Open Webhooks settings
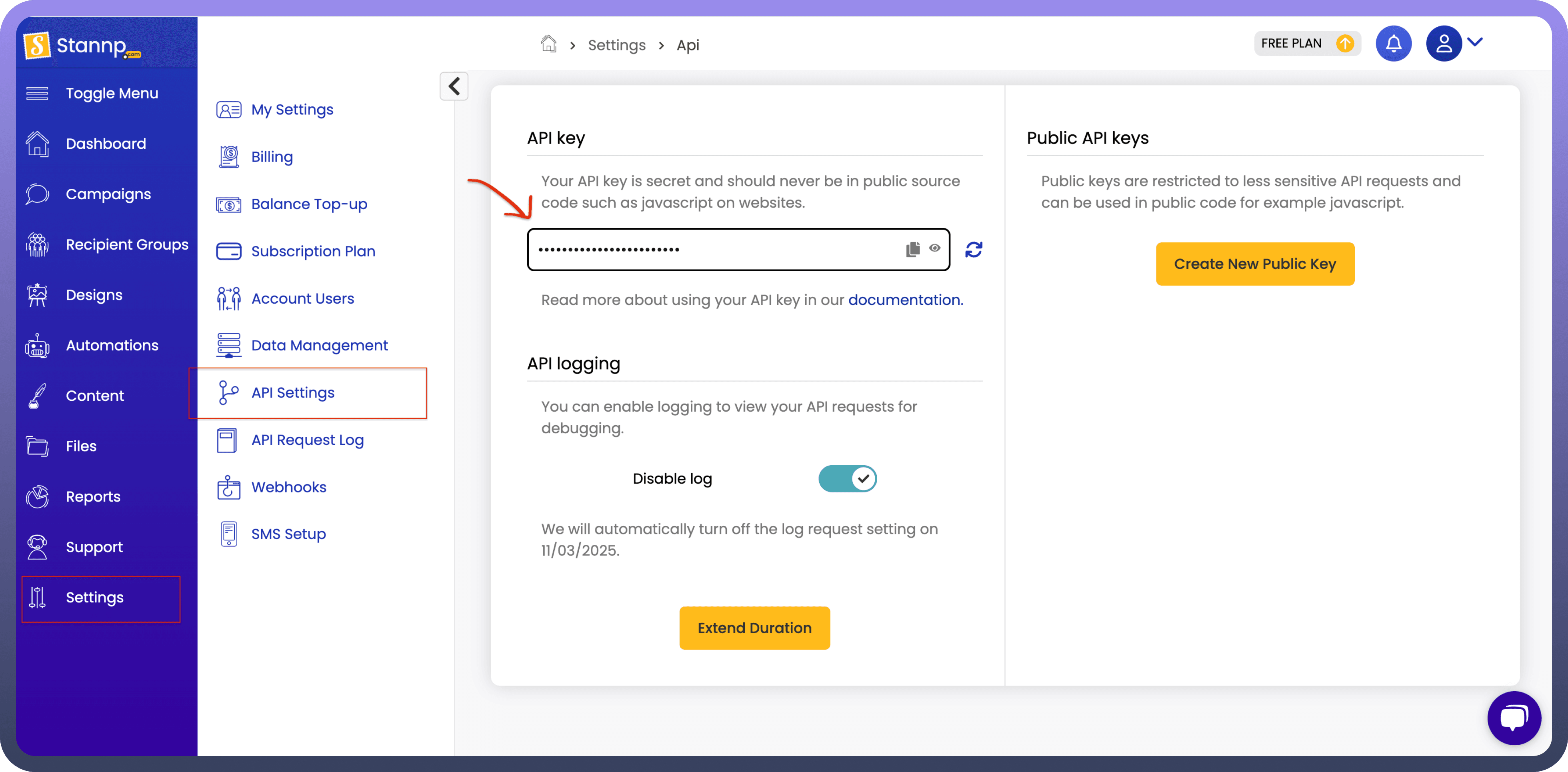The width and height of the screenshot is (1568, 772). (x=288, y=487)
